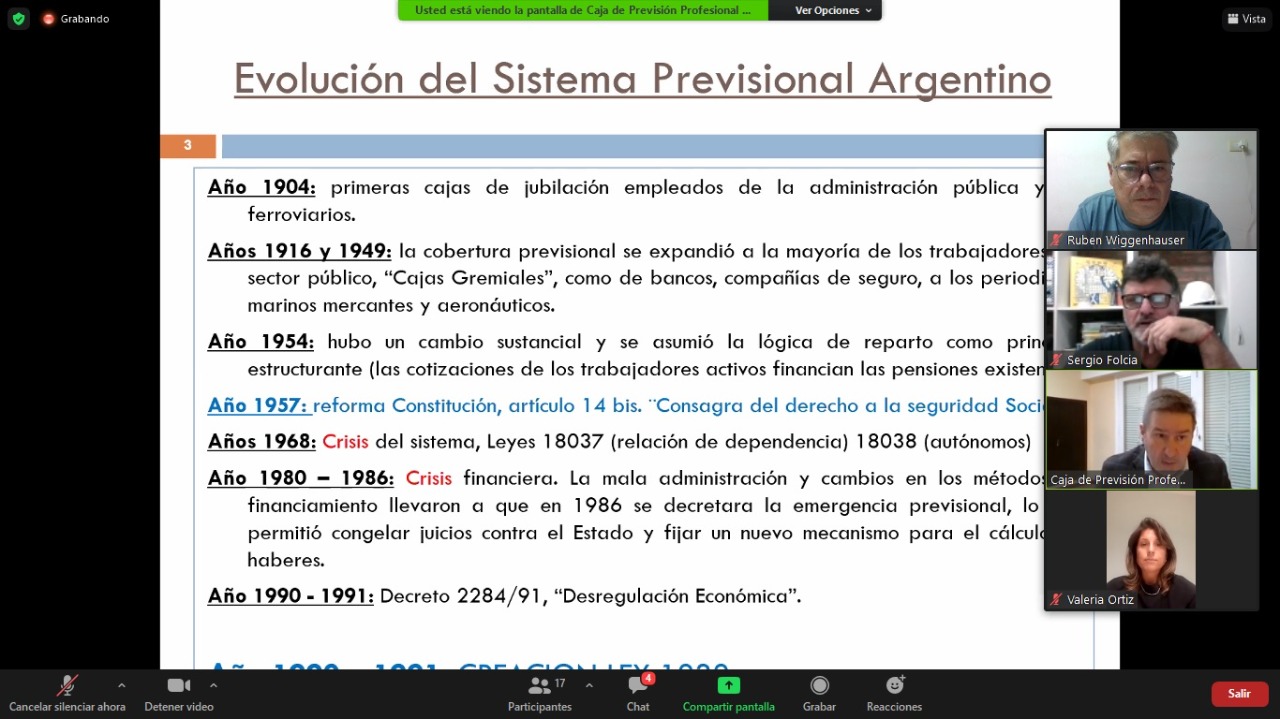Click the participant count 17
Screen dimensions: 1280x719
click(560, 683)
